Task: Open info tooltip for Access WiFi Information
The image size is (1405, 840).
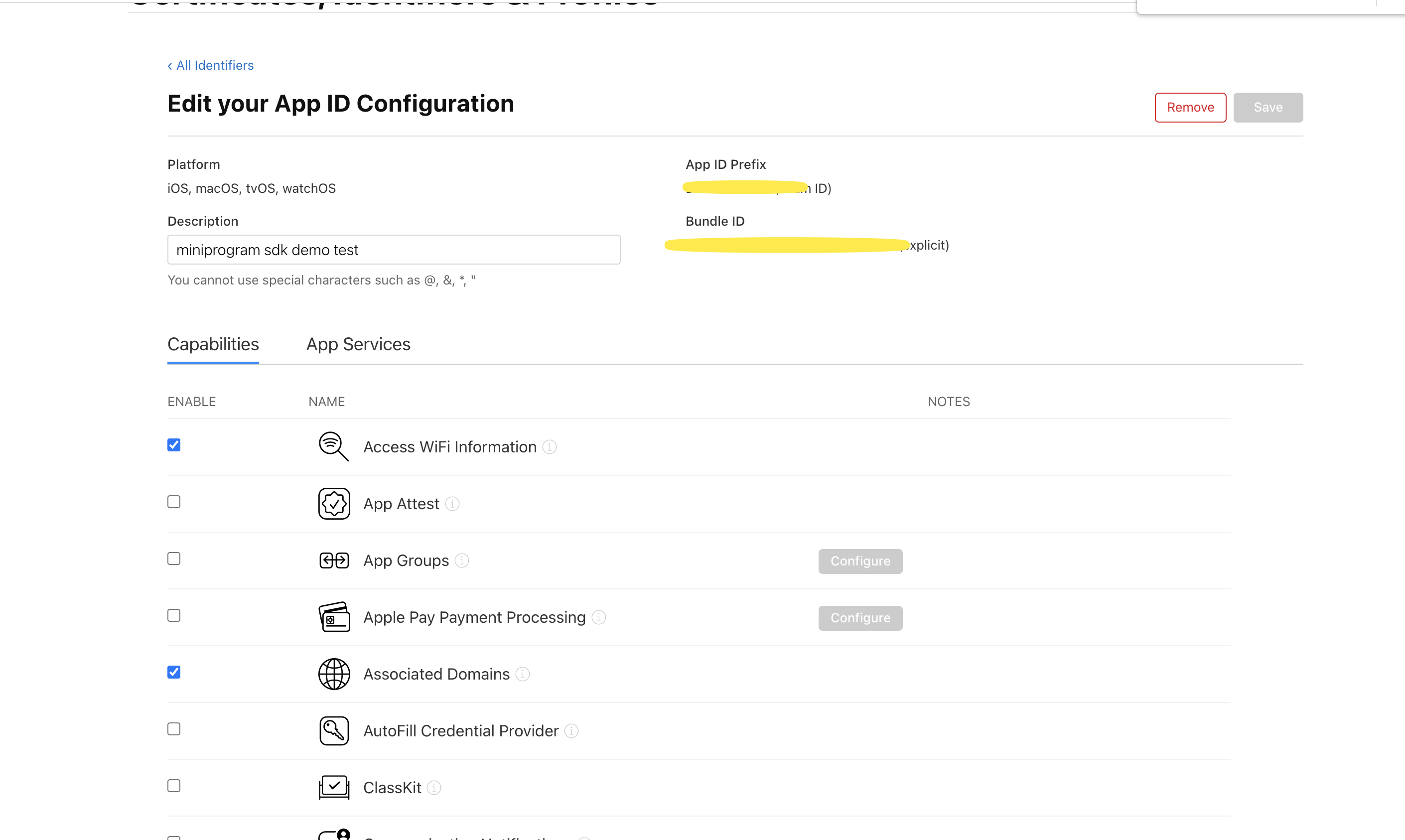Action: pos(550,447)
